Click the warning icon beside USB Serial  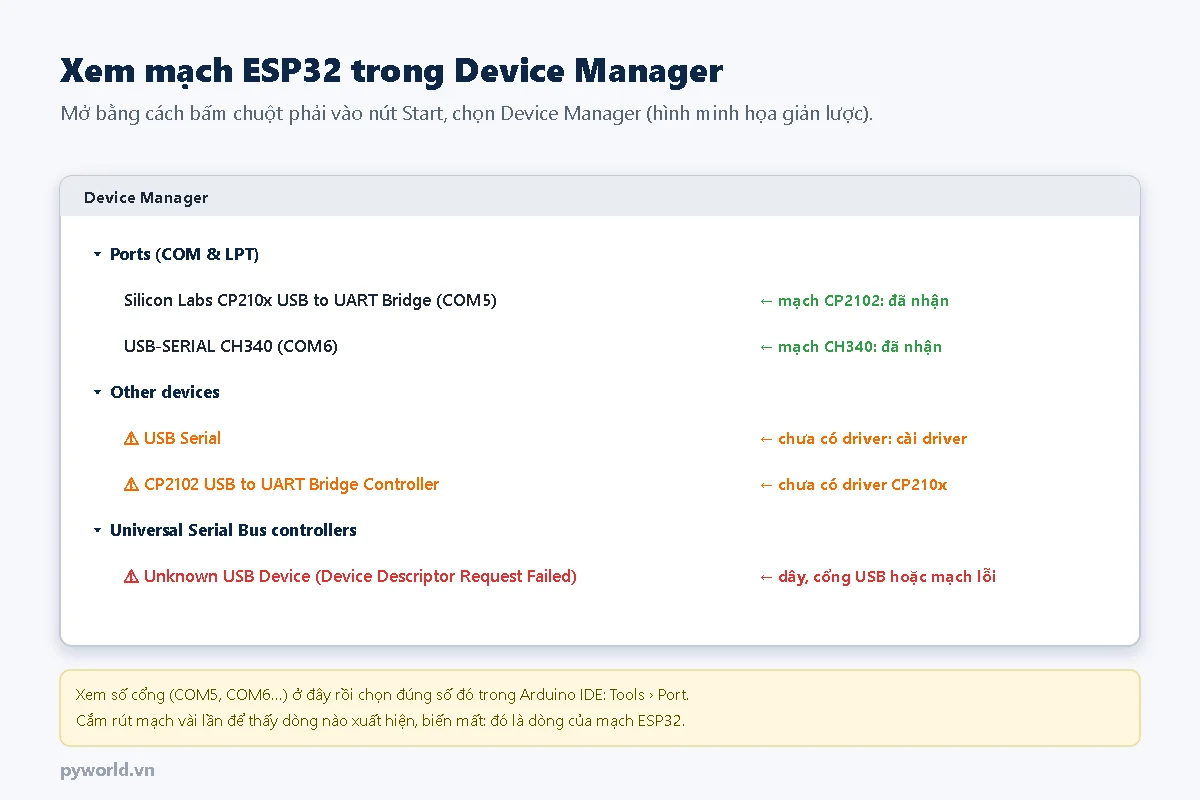point(131,438)
